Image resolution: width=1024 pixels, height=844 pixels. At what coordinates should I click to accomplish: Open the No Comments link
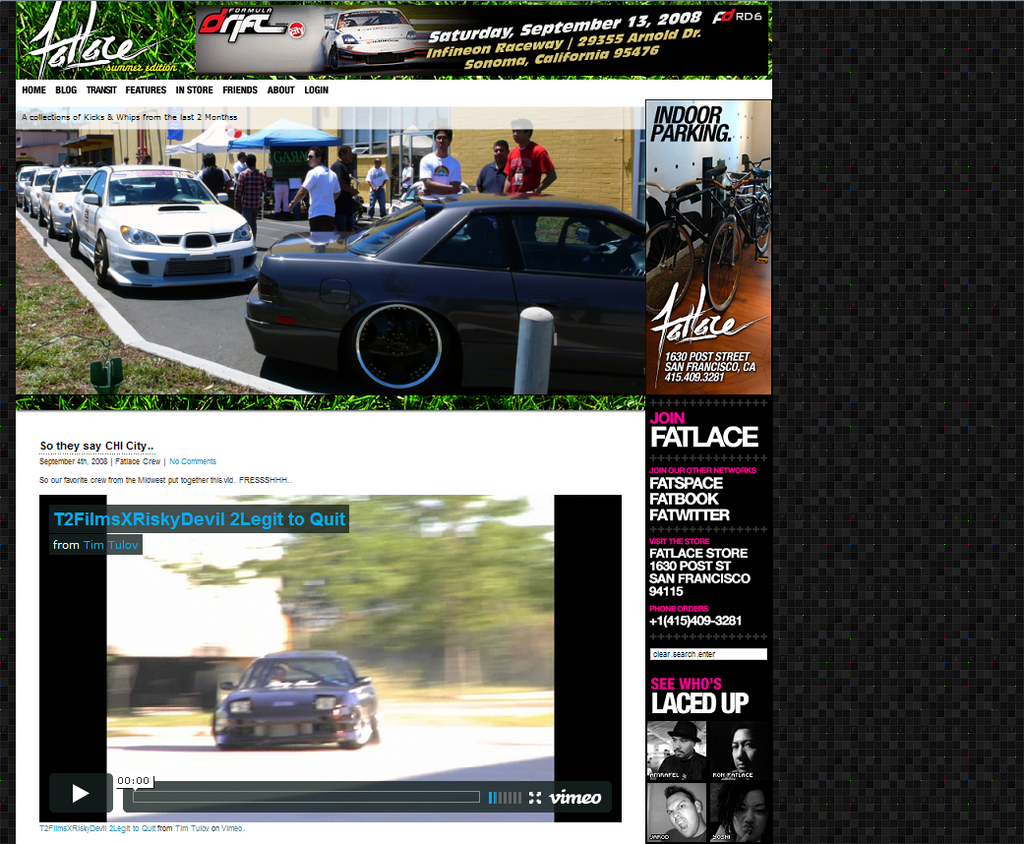point(193,461)
